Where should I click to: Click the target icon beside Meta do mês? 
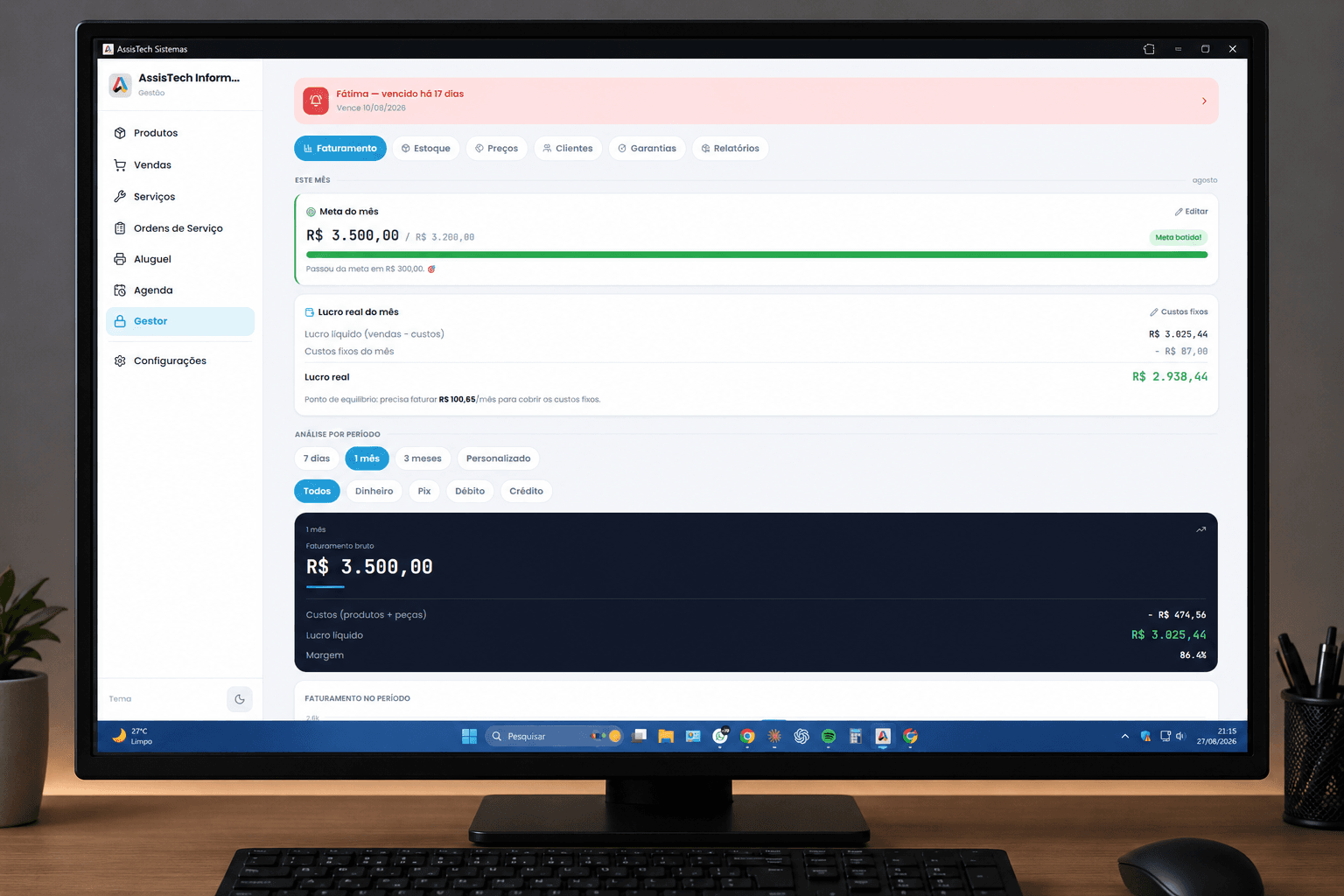311,212
